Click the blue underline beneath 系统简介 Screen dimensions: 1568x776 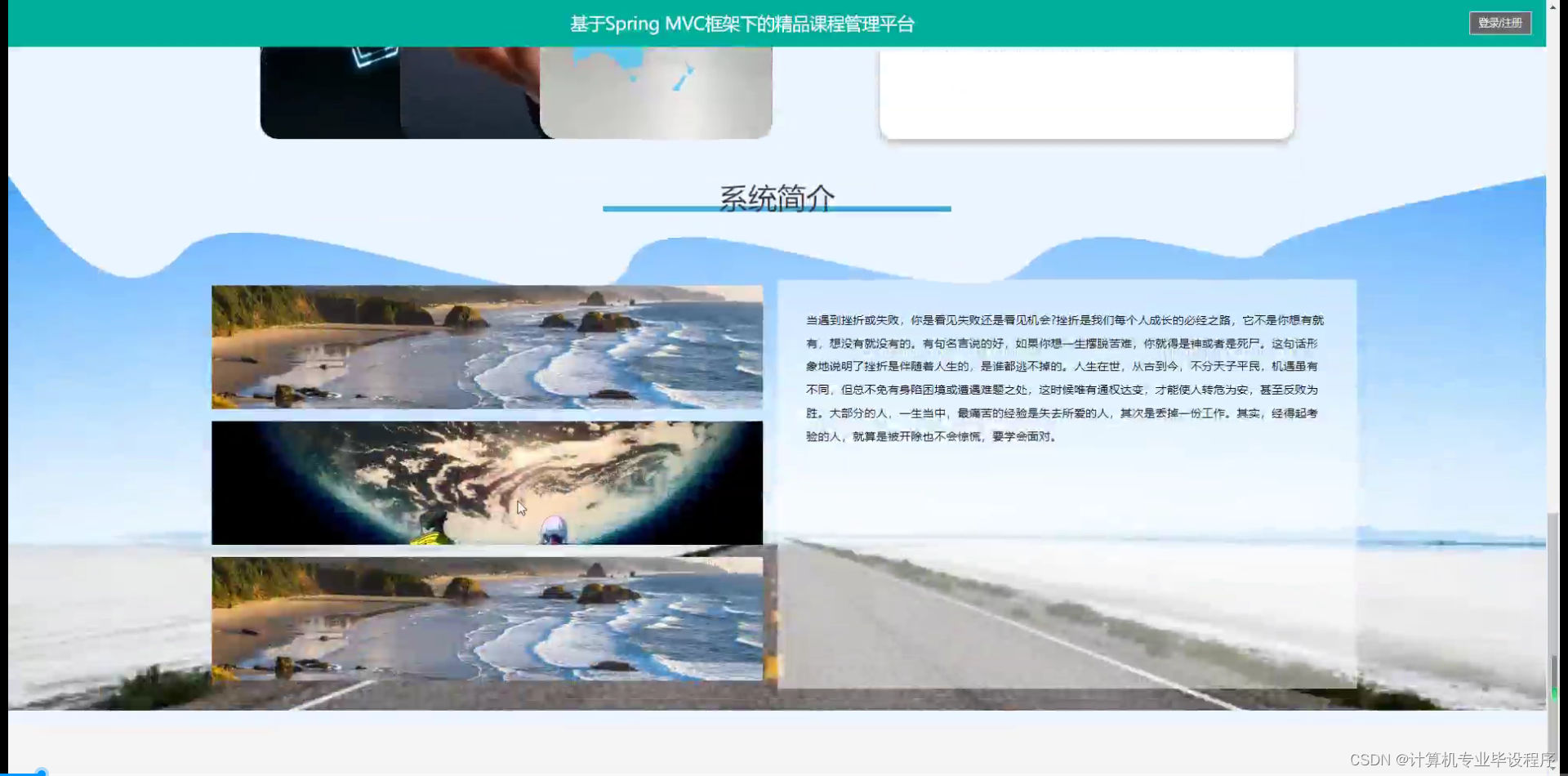[776, 210]
